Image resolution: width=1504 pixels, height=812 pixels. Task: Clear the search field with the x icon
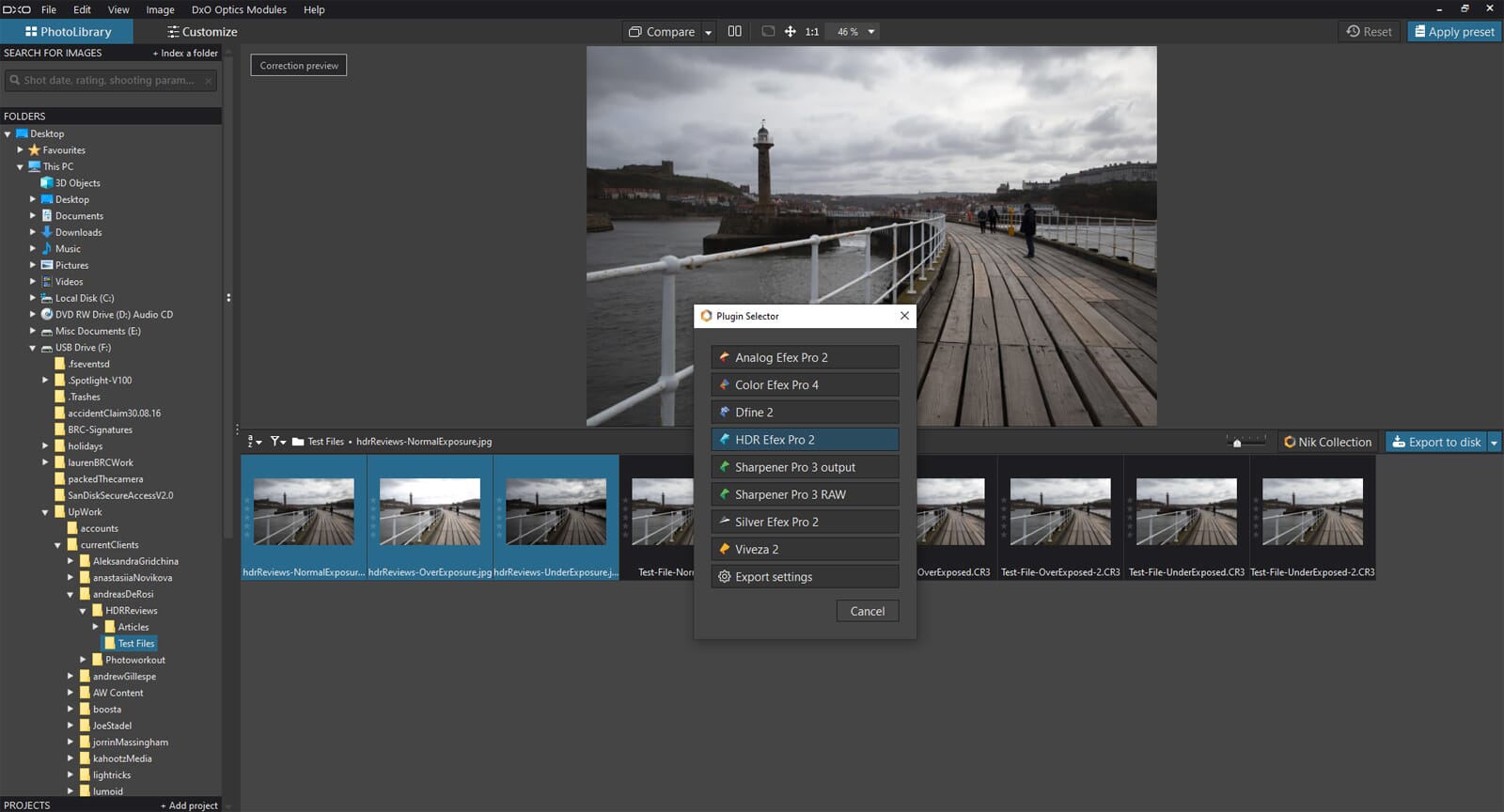[x=208, y=81]
